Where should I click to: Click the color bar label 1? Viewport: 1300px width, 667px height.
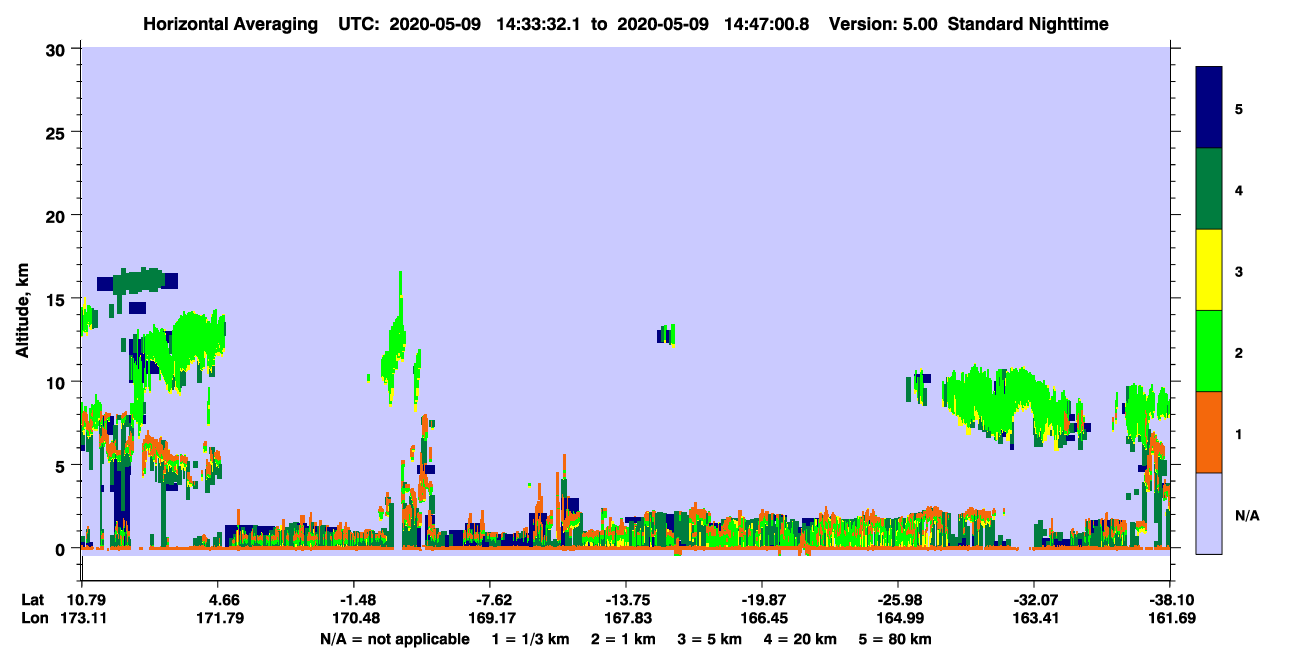click(x=1239, y=433)
